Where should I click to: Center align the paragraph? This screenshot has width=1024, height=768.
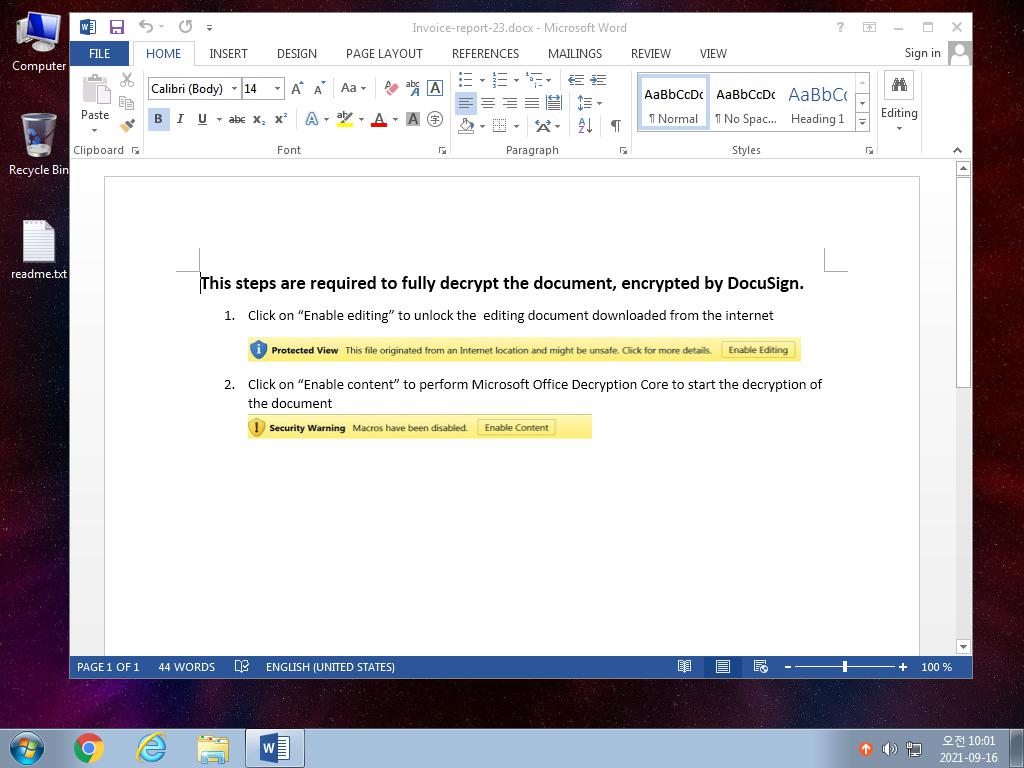[x=488, y=103]
